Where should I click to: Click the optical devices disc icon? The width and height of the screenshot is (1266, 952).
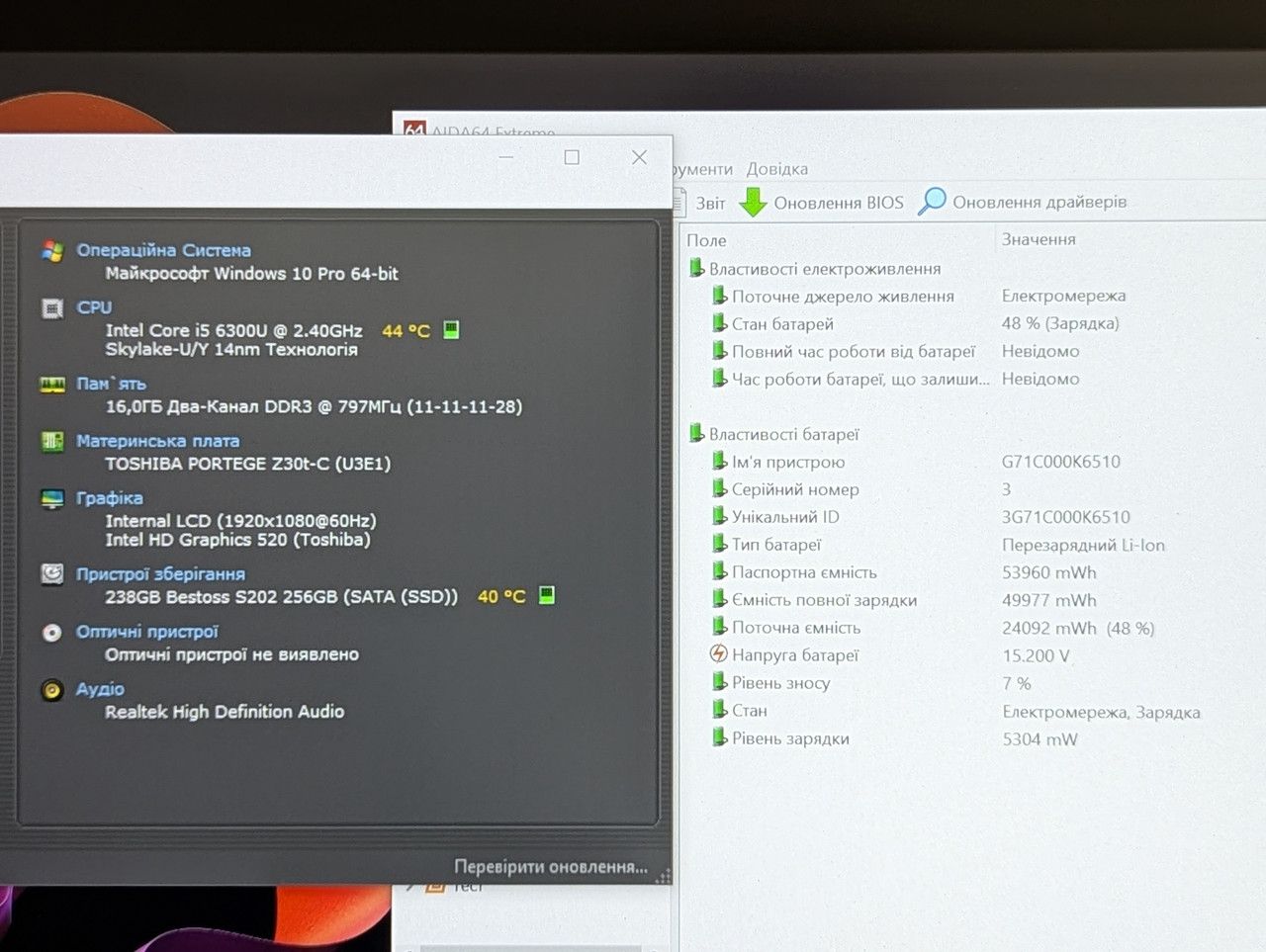(x=52, y=633)
